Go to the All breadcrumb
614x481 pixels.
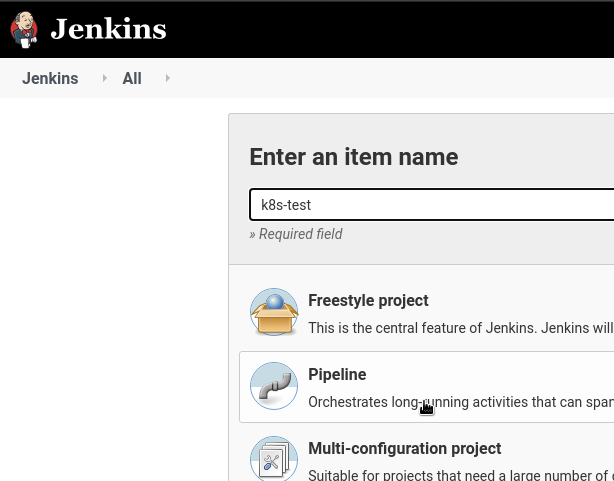(132, 78)
